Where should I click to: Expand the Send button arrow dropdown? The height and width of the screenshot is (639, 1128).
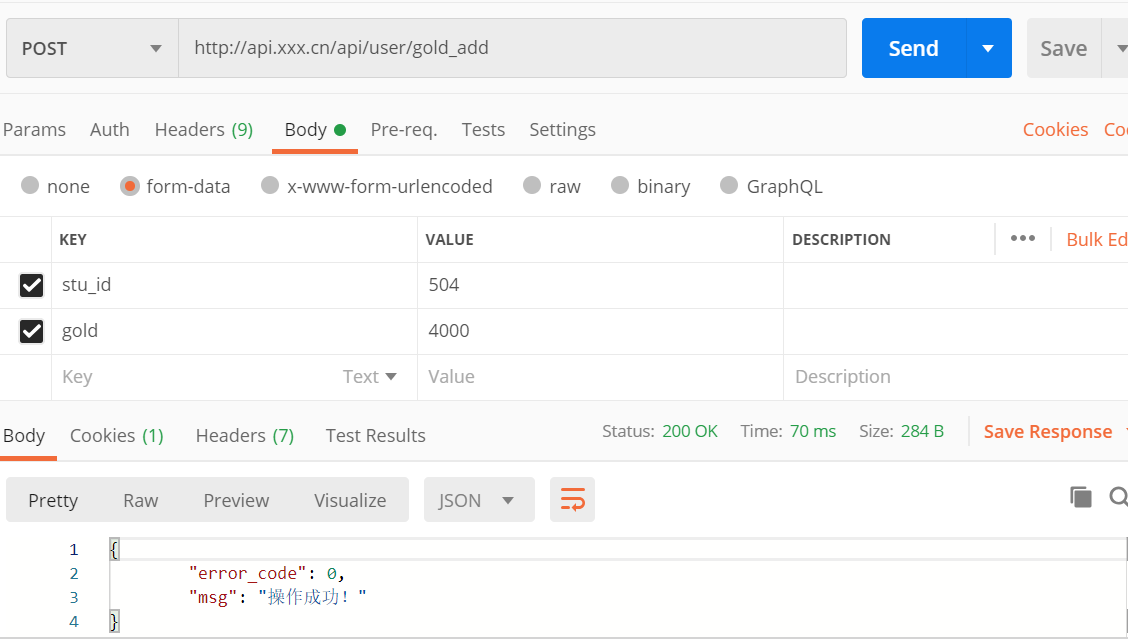click(x=988, y=48)
